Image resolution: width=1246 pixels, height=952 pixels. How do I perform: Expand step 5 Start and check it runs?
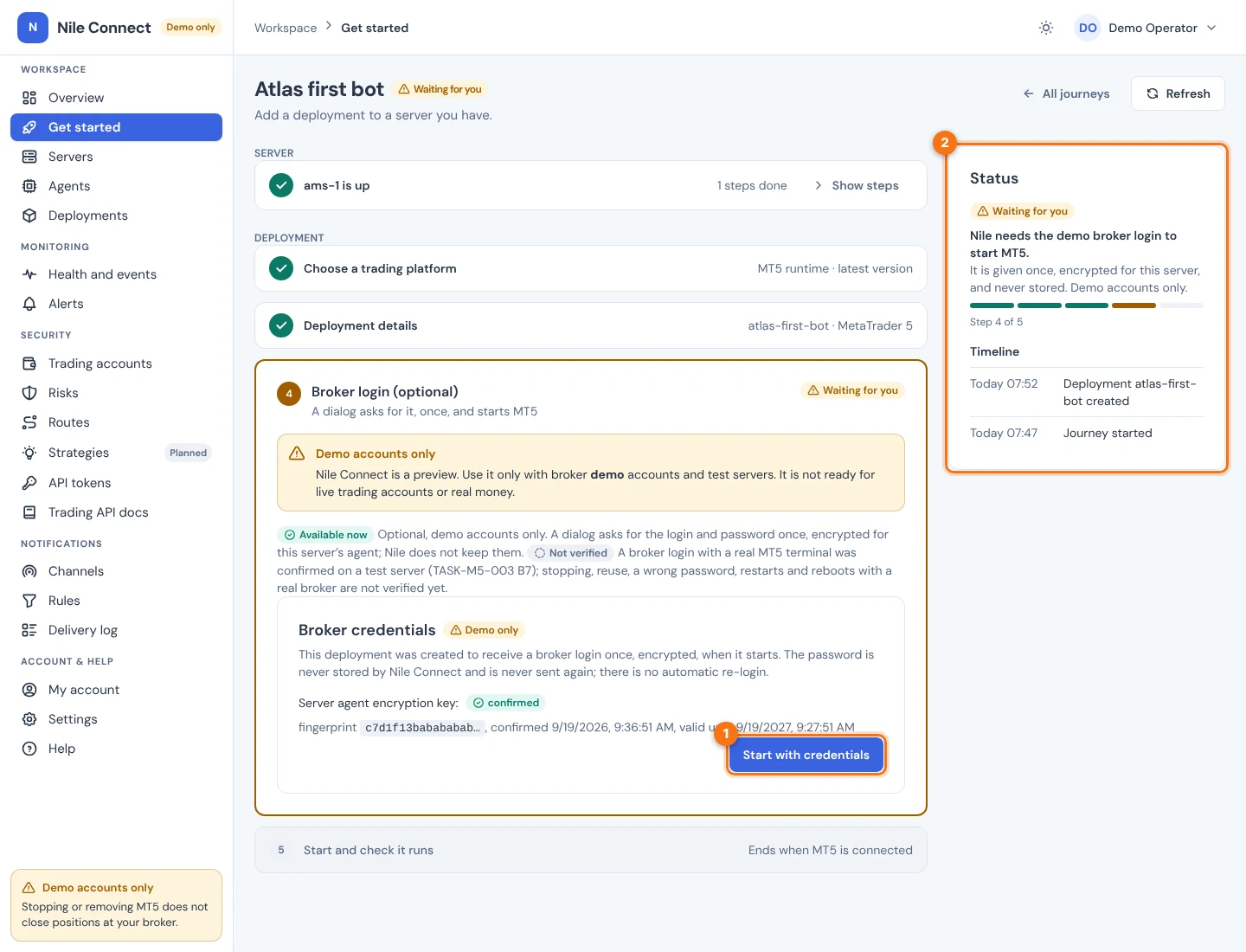[x=591, y=850]
